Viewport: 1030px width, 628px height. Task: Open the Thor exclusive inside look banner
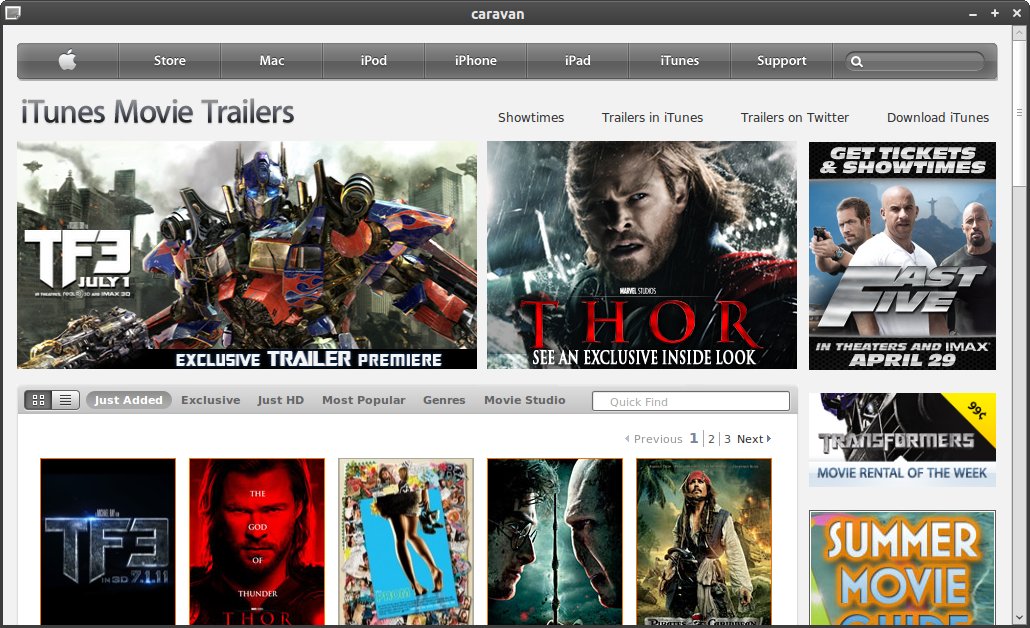642,255
